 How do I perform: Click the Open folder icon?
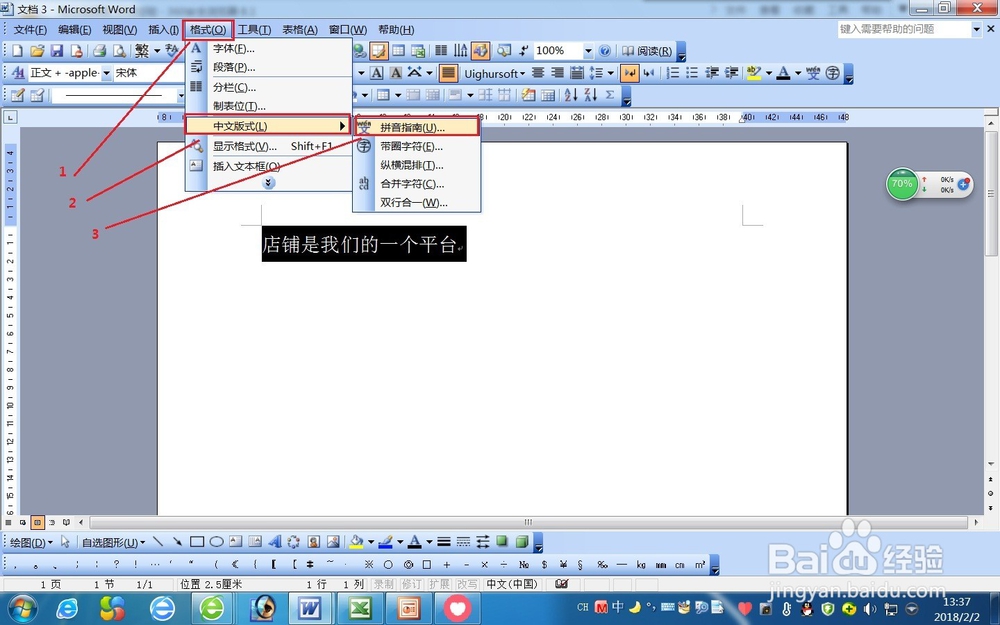pos(37,51)
